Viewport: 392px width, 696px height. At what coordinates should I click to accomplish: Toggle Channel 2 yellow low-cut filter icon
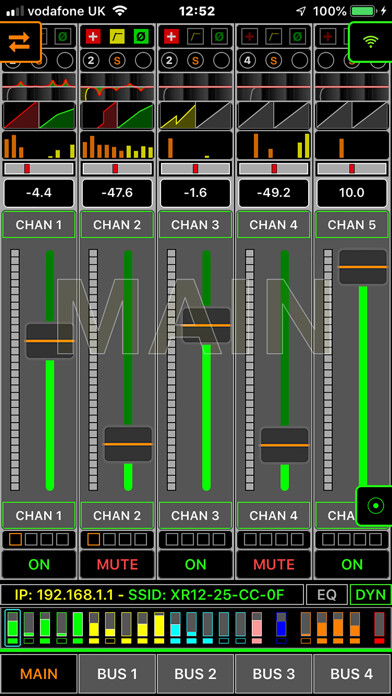coord(117,36)
